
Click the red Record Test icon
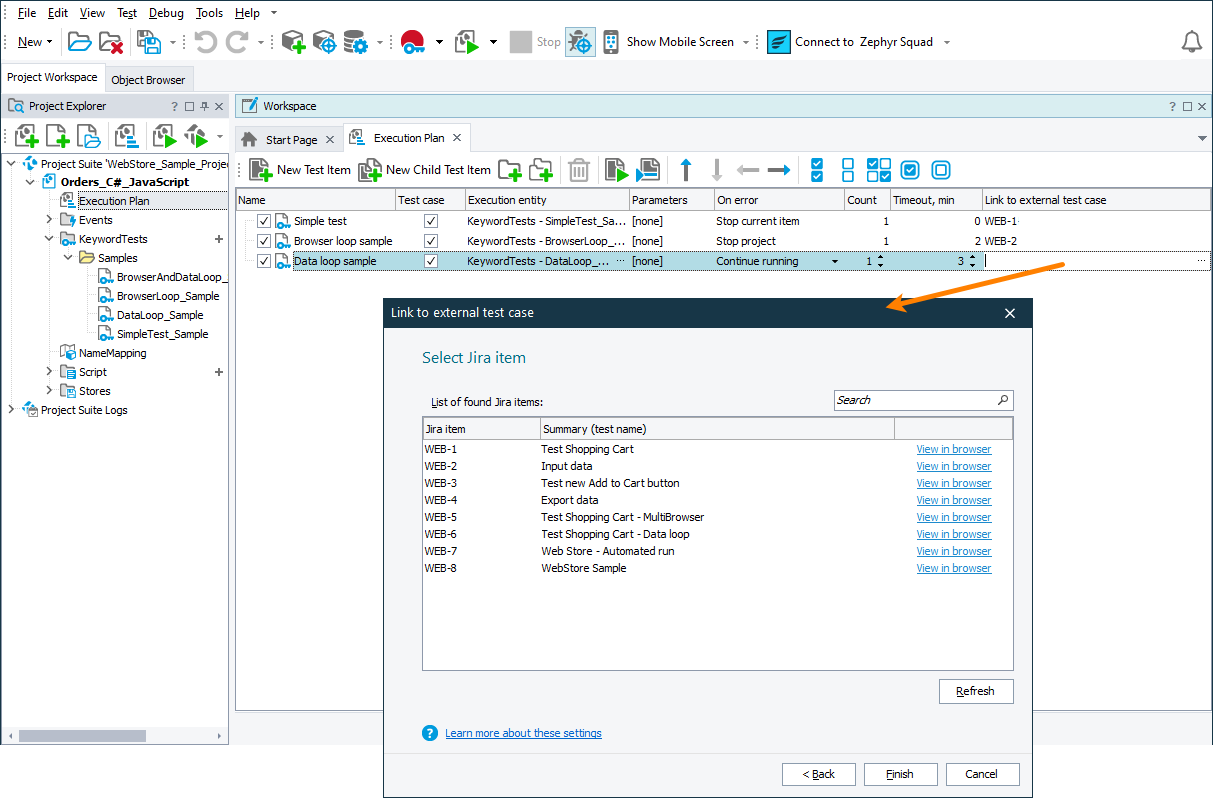(x=412, y=42)
